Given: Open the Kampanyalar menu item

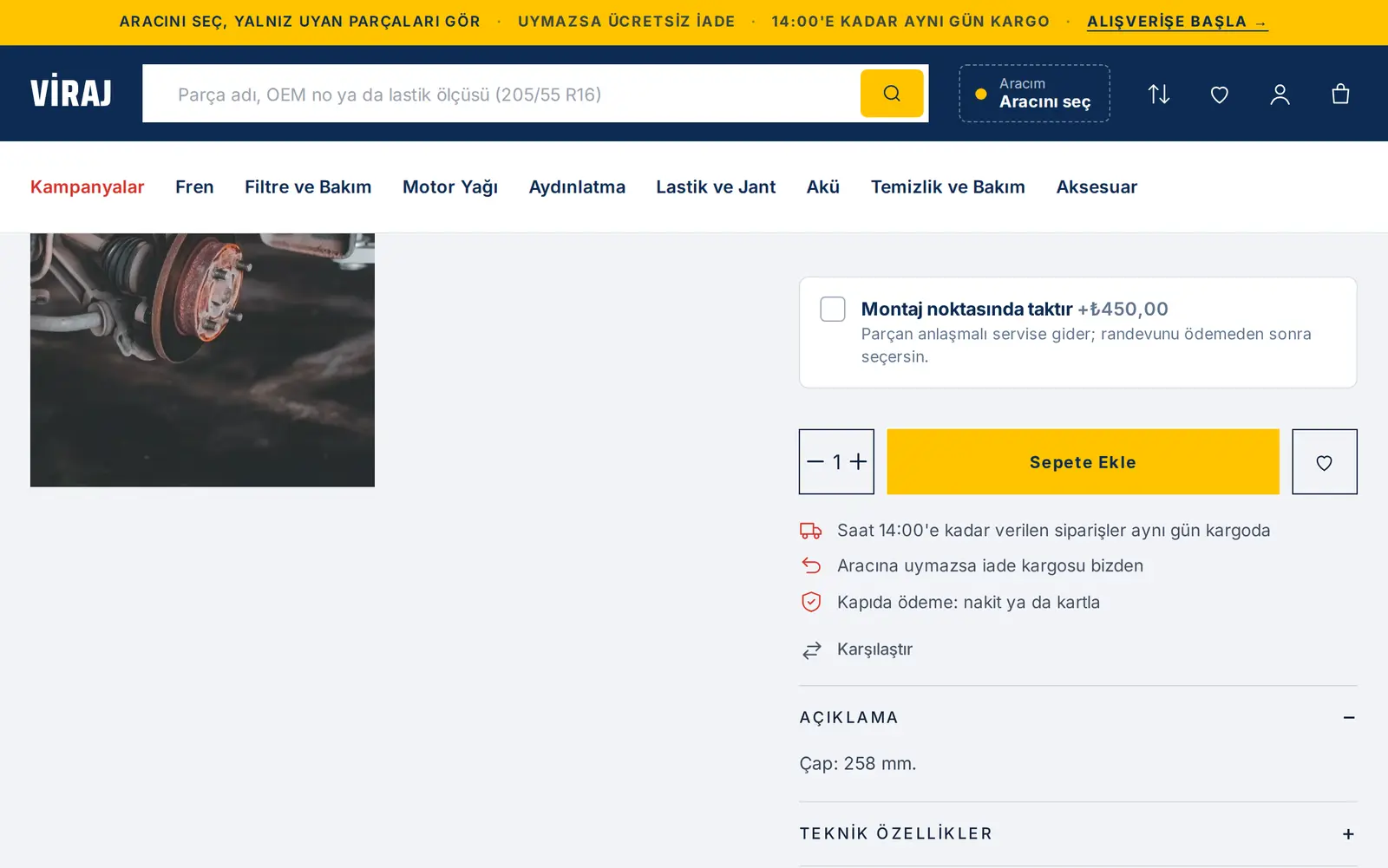Looking at the screenshot, I should (88, 187).
